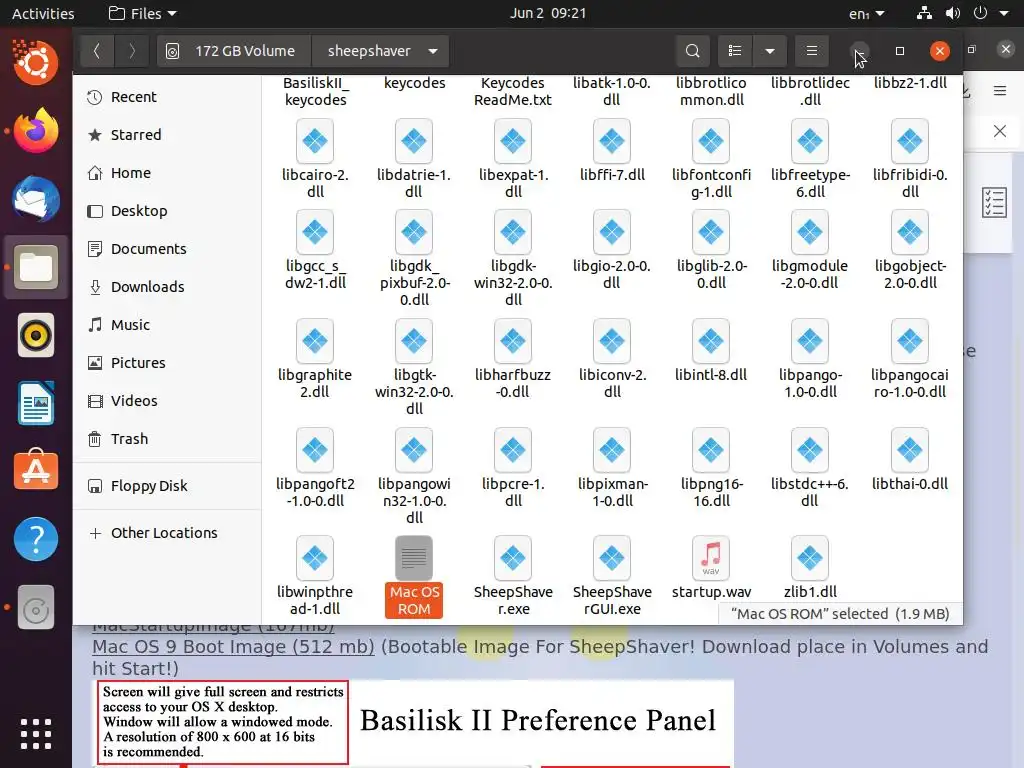1024x768 pixels.
Task: Select libfreetype-6.dll file icon
Action: point(810,141)
